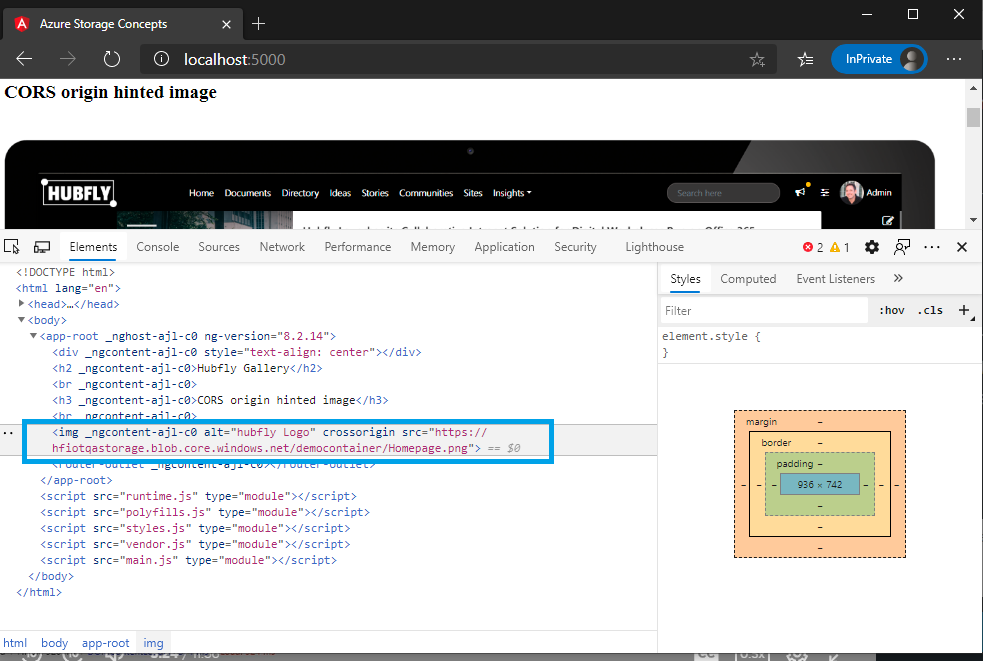Select the h3 CORS origin hinted image node

tap(221, 400)
